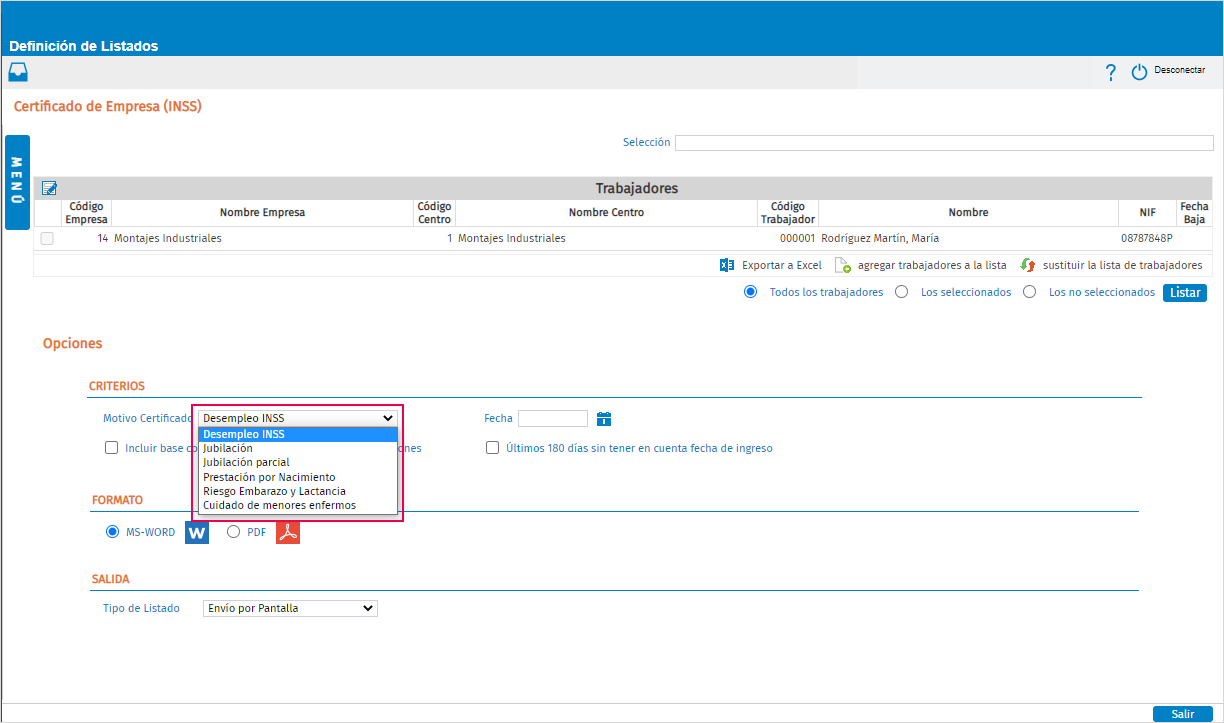Click the PDF format icon
This screenshot has height=723, width=1224.
[x=288, y=533]
